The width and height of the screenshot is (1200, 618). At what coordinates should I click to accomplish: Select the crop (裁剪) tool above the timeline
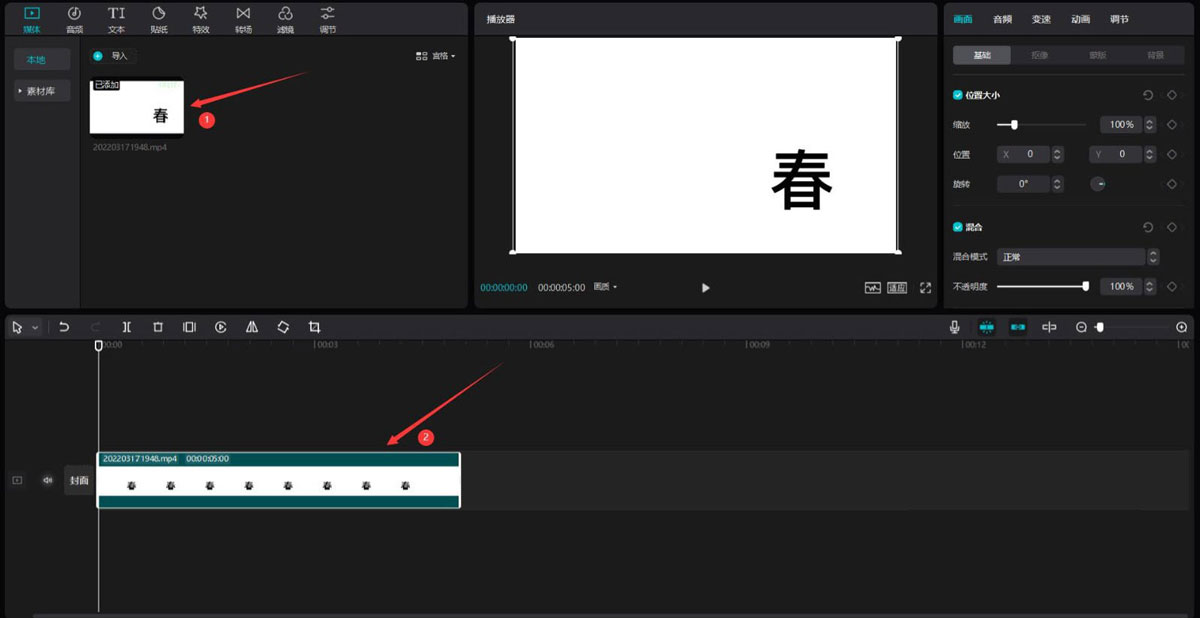click(313, 327)
